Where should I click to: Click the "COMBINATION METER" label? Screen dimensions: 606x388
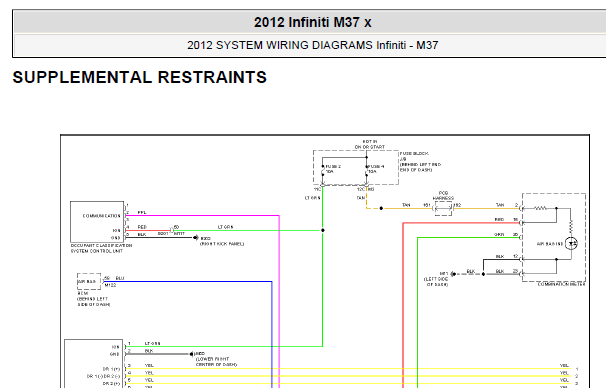click(561, 284)
